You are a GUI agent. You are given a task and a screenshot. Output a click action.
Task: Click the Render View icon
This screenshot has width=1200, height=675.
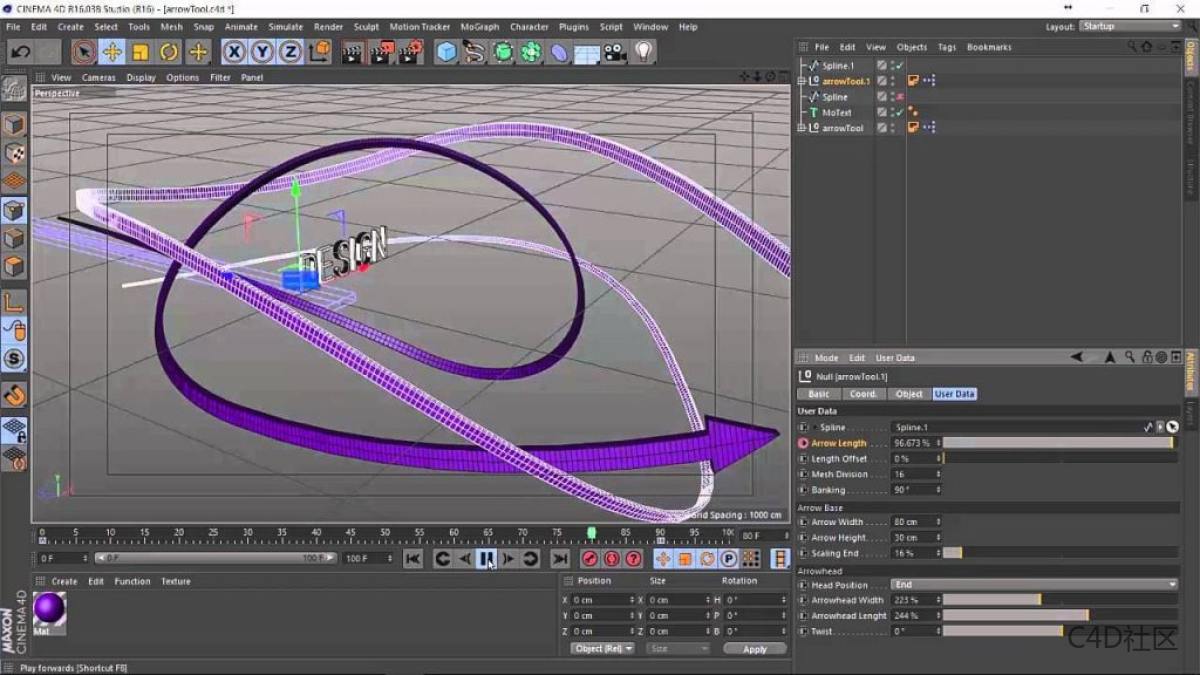pyautogui.click(x=351, y=52)
